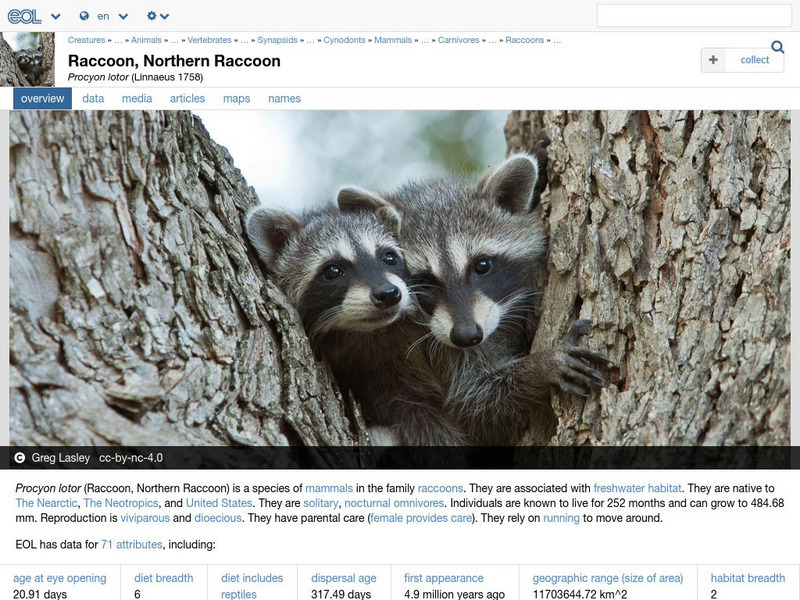Image resolution: width=800 pixels, height=600 pixels.
Task: Open the first appearance attribute
Action: coord(444,578)
